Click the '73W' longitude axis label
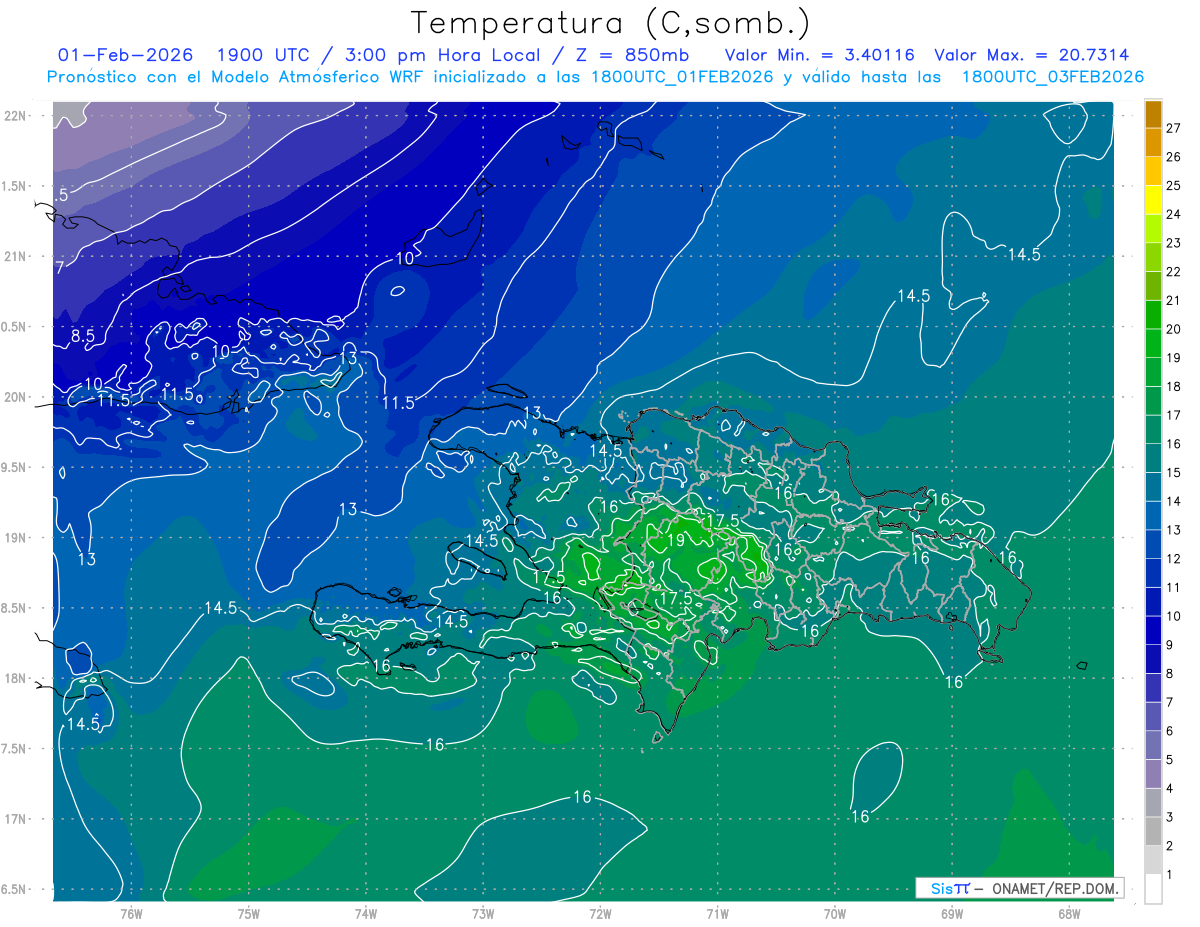1200x927 pixels. (483, 914)
